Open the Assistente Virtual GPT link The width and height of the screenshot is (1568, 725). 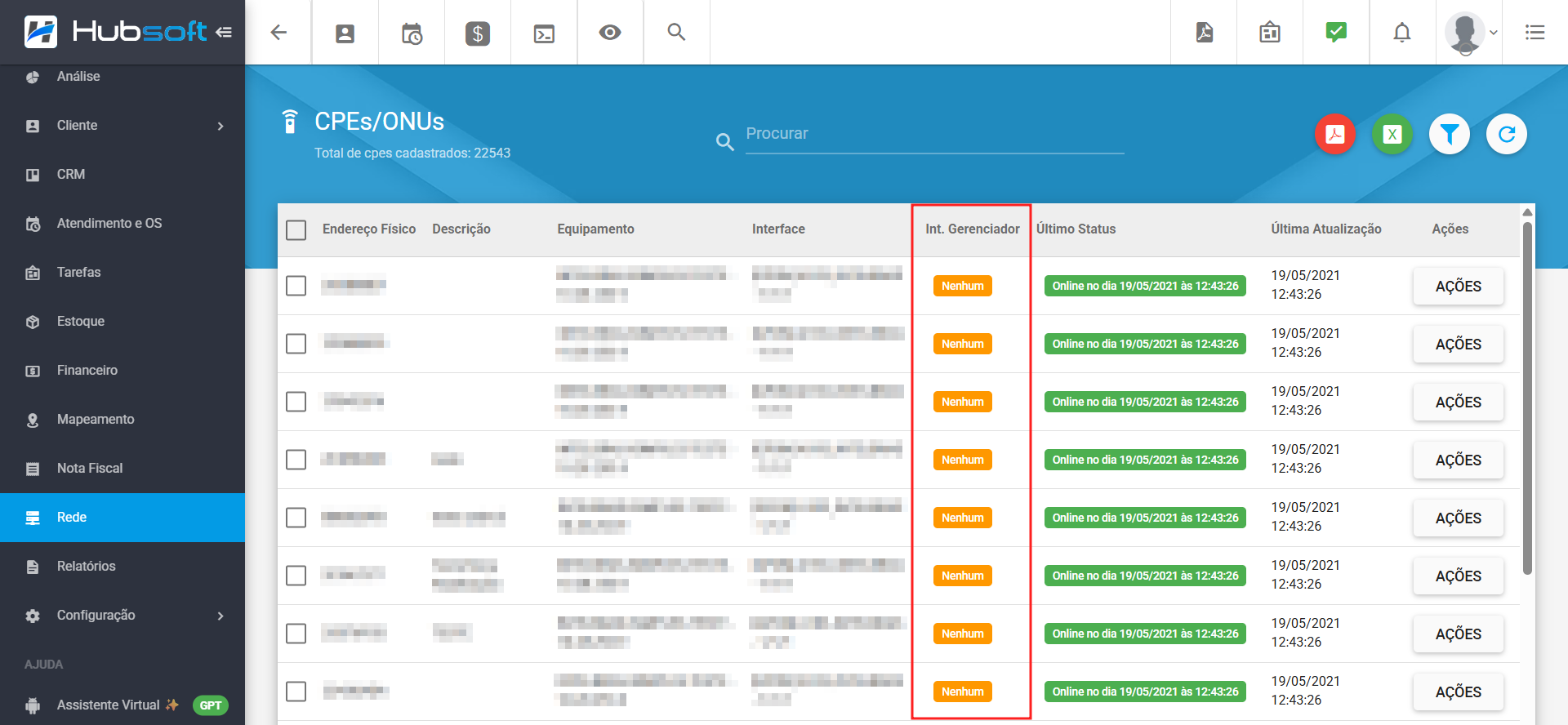point(109,705)
